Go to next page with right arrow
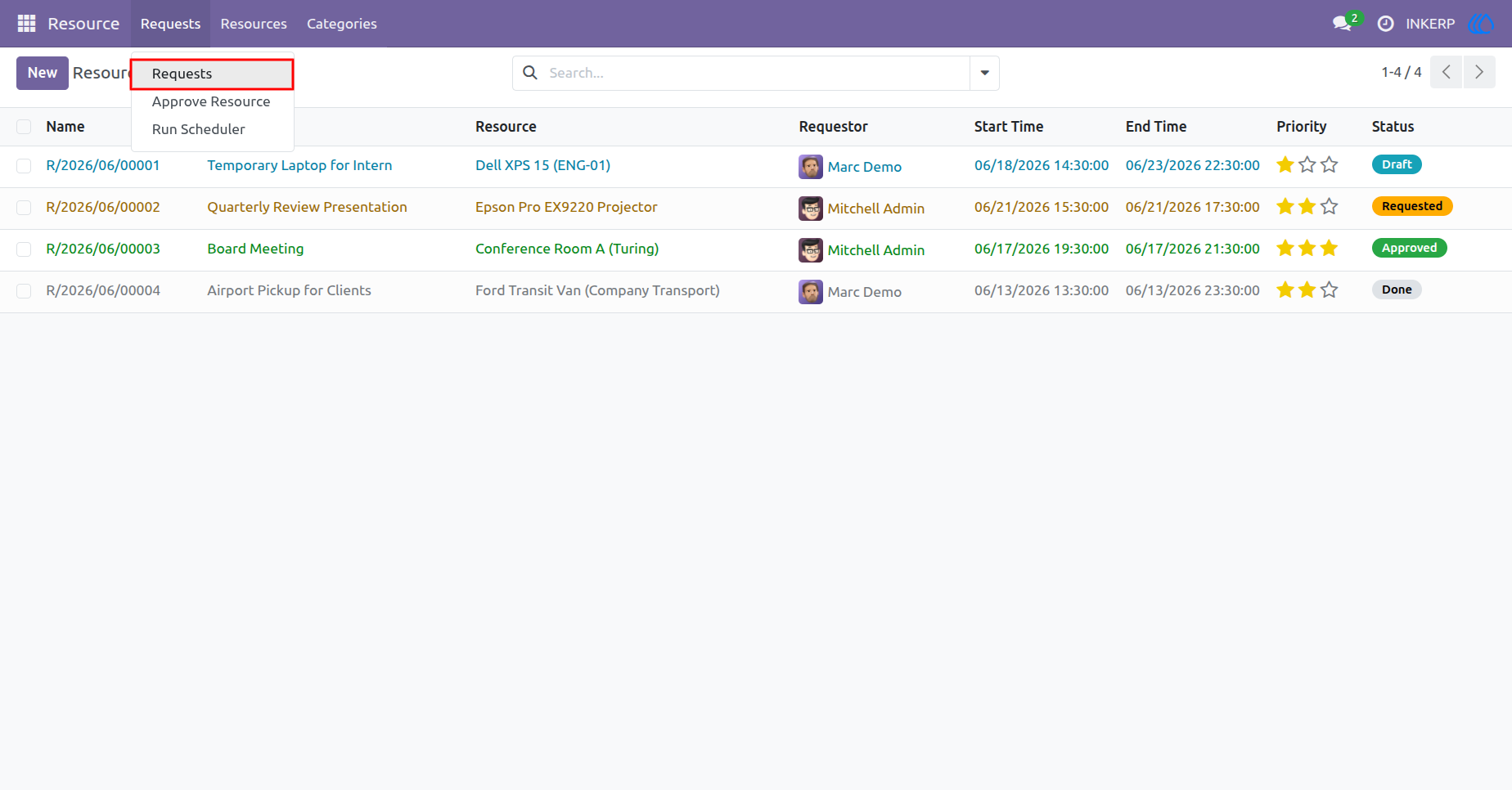Viewport: 1512px width, 790px height. point(1479,73)
